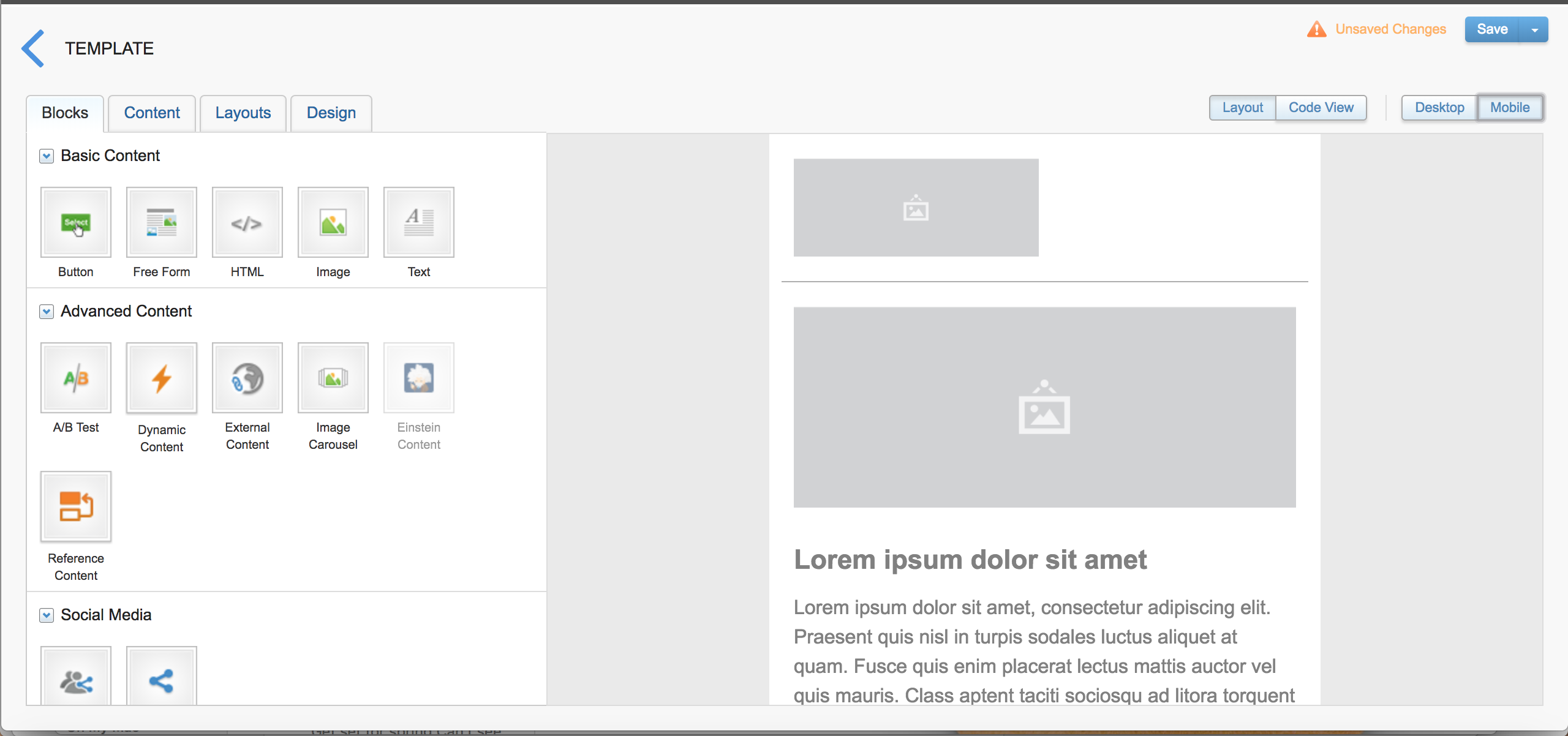1568x736 pixels.
Task: Click the Lorem ipsum dolor sit amet heading
Action: (x=970, y=560)
